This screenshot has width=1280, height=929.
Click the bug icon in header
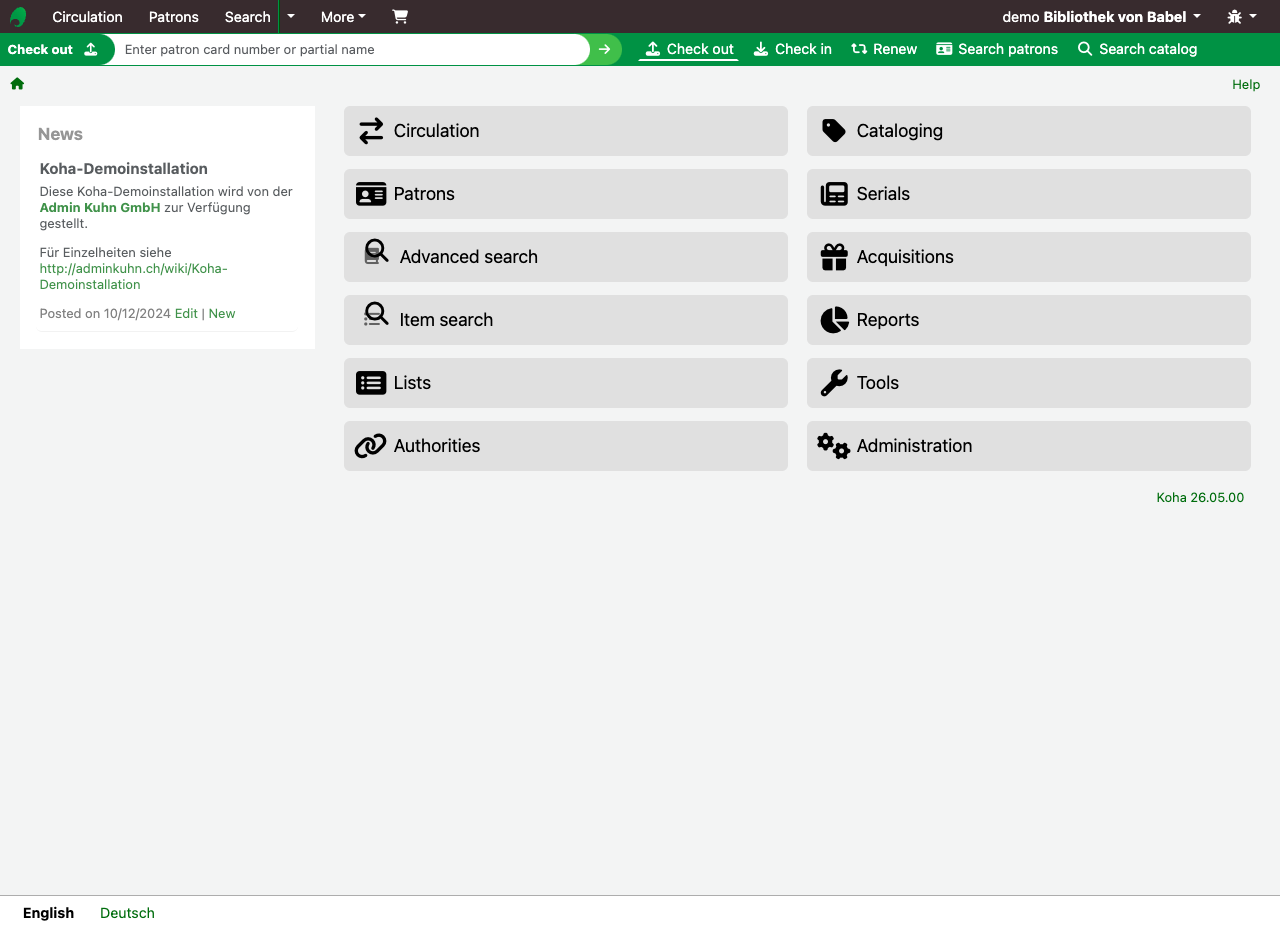[1235, 17]
